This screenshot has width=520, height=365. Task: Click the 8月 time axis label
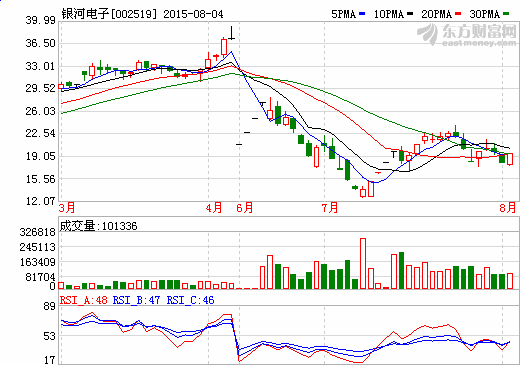tap(508, 208)
